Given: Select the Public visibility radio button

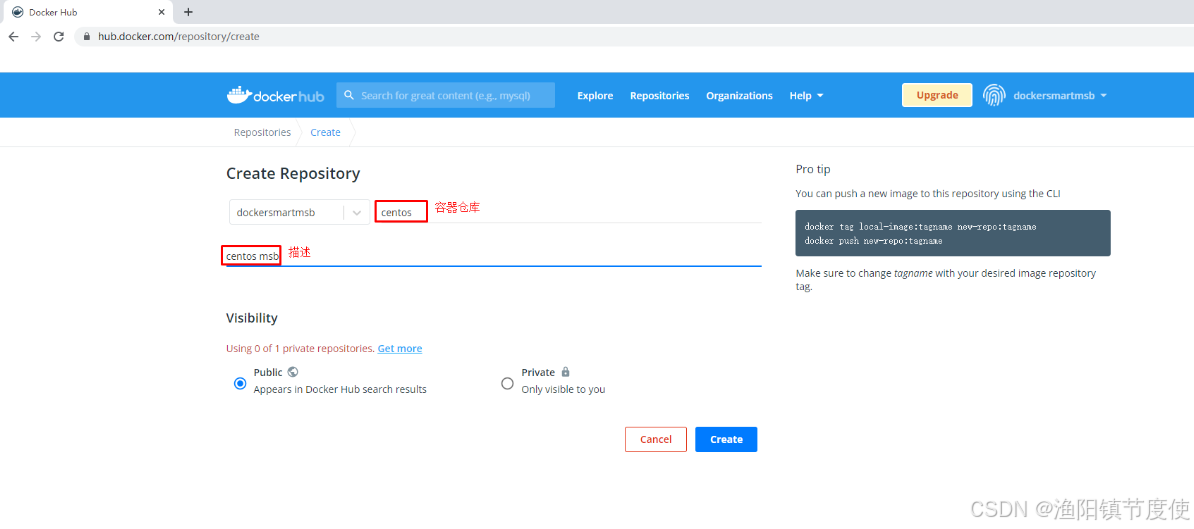Looking at the screenshot, I should (x=240, y=384).
